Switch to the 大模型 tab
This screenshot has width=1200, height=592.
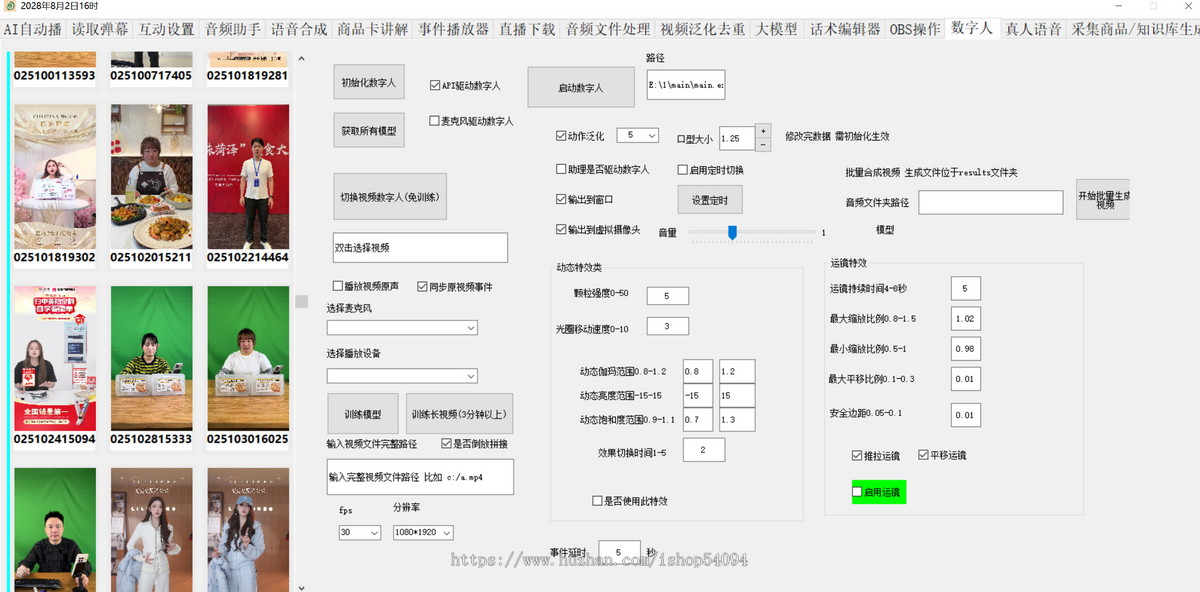pyautogui.click(x=777, y=29)
